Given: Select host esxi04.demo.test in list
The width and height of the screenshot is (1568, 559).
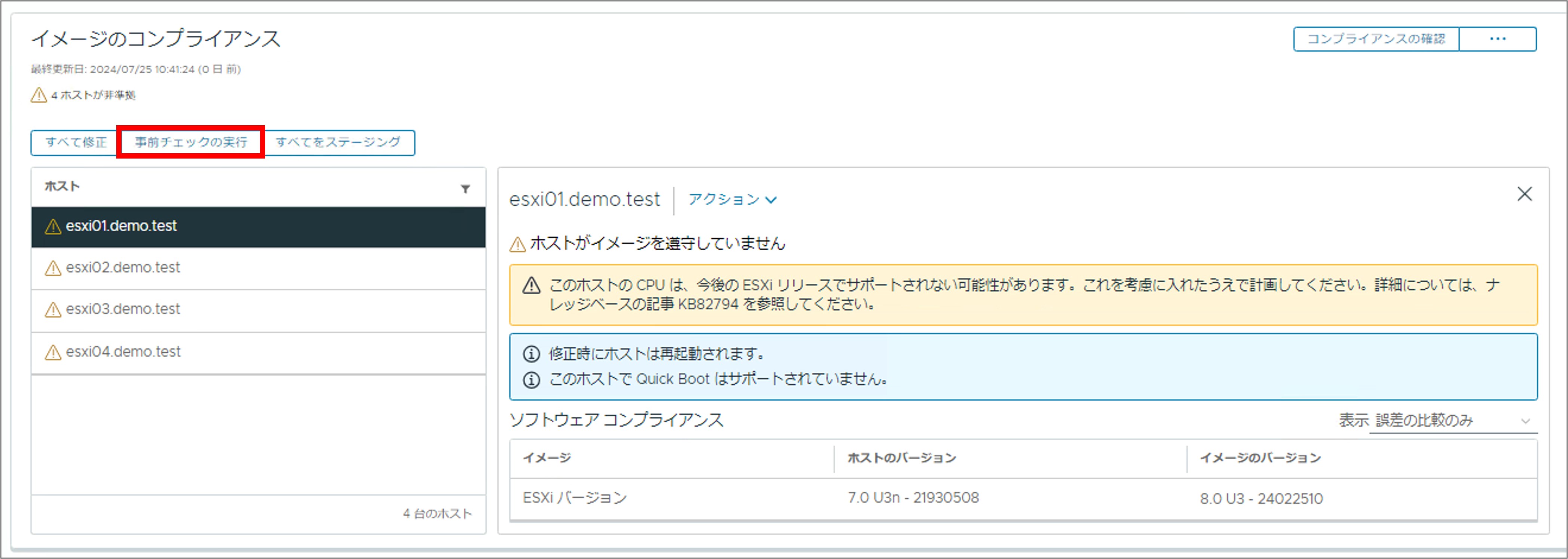Looking at the screenshot, I should pyautogui.click(x=123, y=351).
